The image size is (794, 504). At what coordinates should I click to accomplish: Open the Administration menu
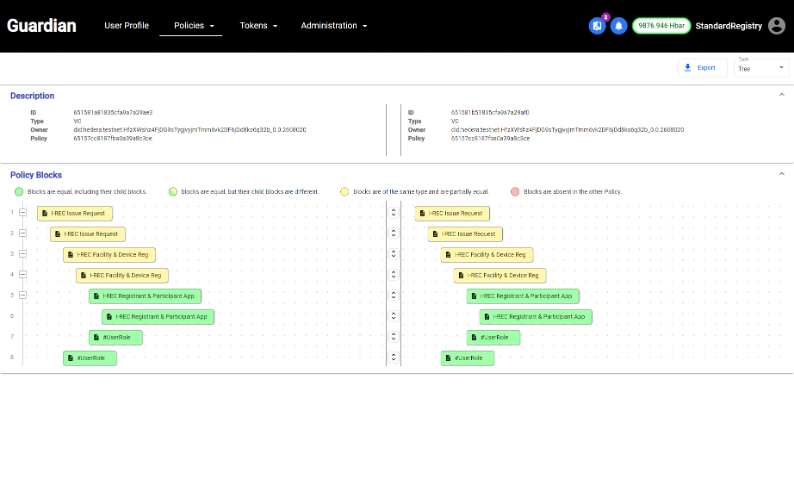click(x=334, y=26)
